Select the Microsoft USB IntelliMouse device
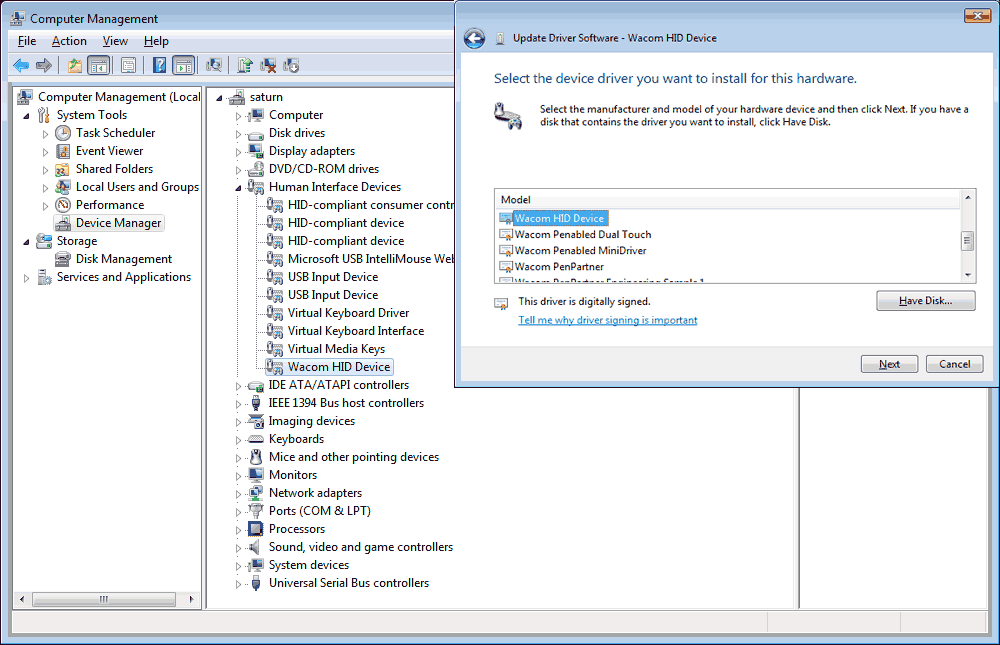The height and width of the screenshot is (645, 1000). coord(371,259)
